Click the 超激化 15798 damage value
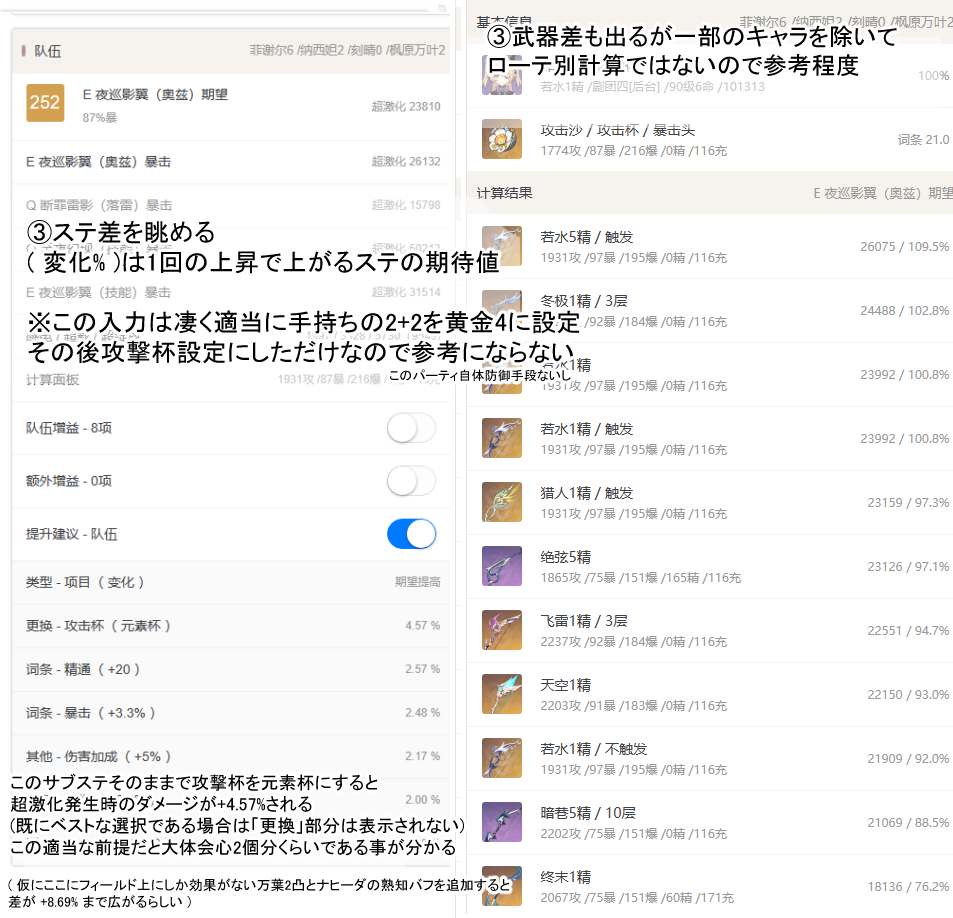Screen dimensions: 953x918 point(406,205)
